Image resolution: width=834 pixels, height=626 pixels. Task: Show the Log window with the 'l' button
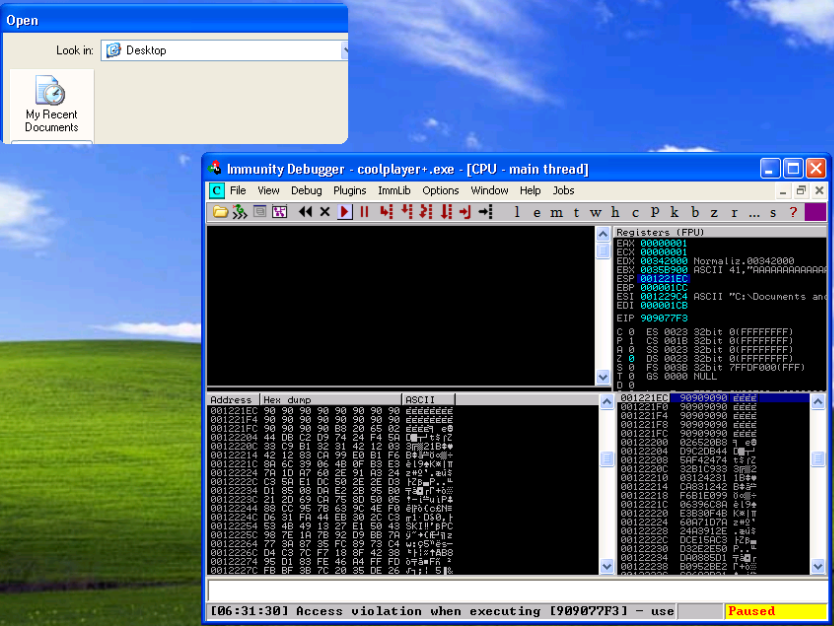[x=516, y=212]
